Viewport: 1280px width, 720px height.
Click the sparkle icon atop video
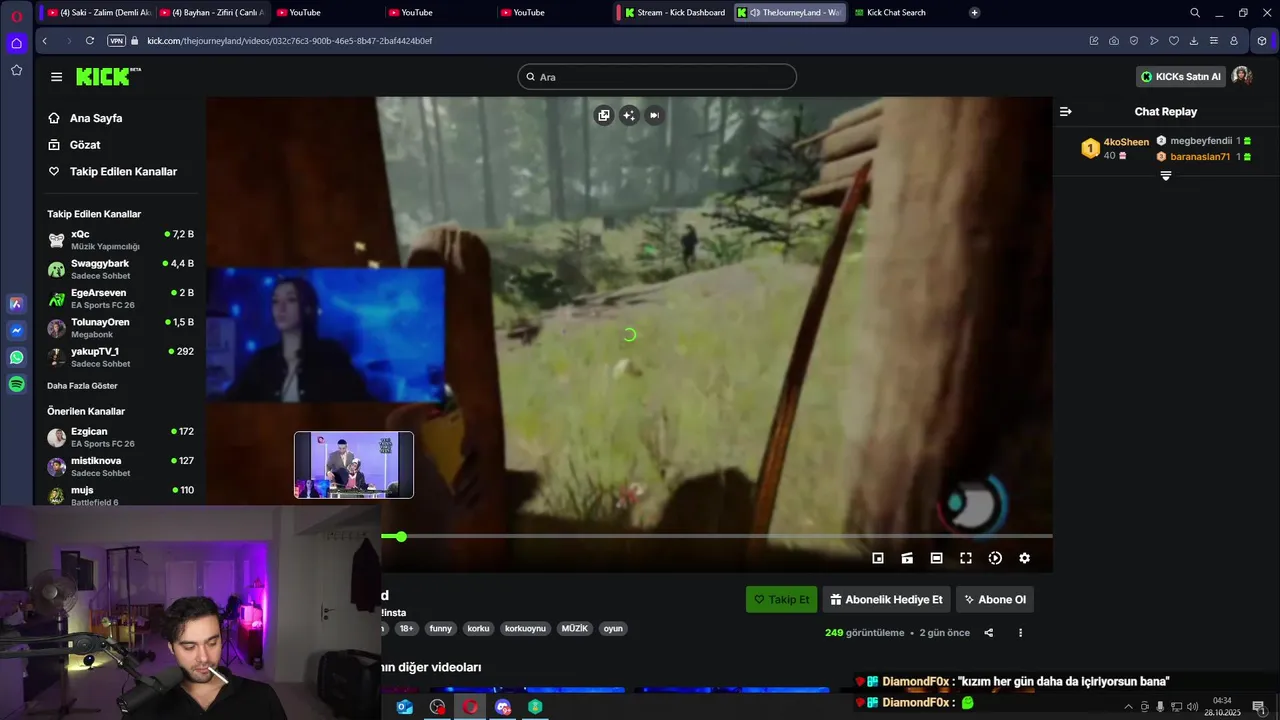tap(629, 115)
